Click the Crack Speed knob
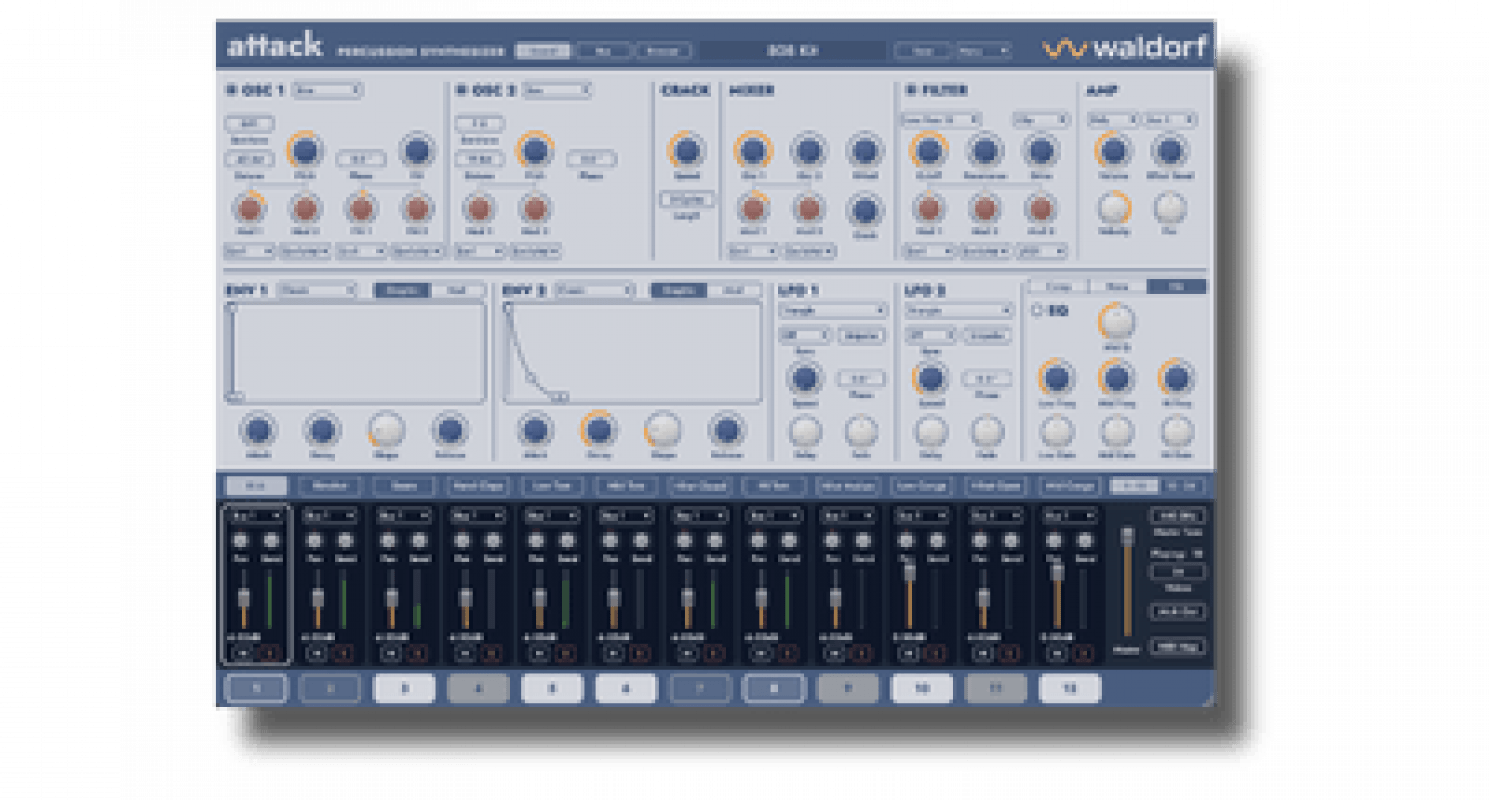The width and height of the screenshot is (1489, 800). 685,150
